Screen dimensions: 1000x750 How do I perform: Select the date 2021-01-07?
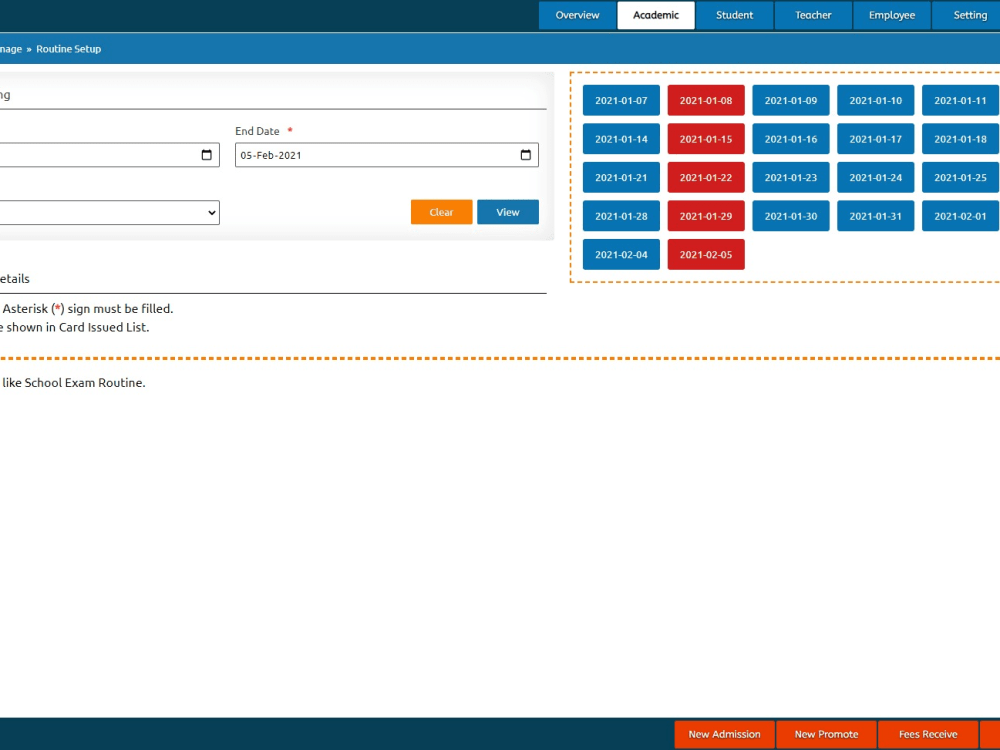(620, 100)
